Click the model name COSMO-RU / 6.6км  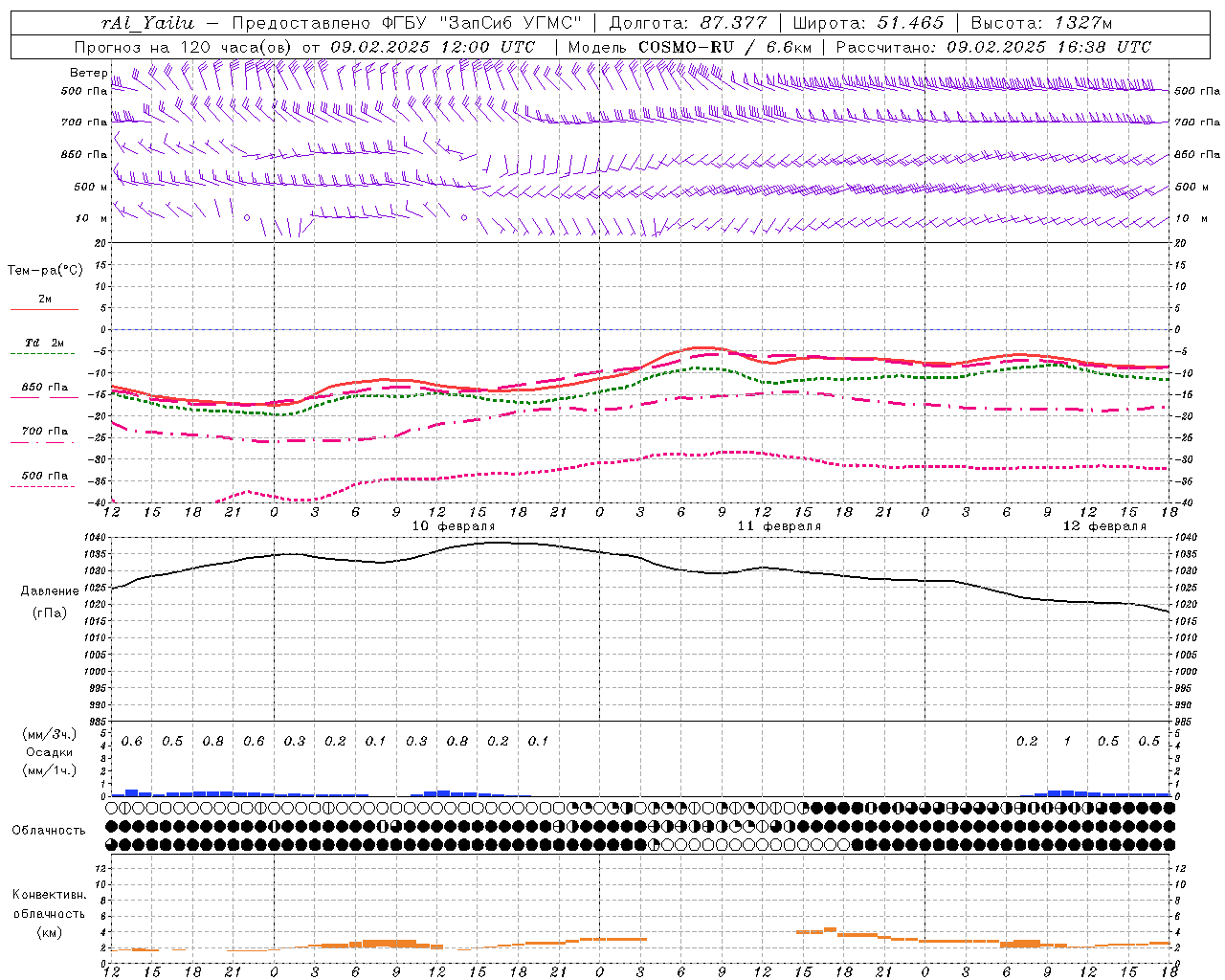click(724, 47)
